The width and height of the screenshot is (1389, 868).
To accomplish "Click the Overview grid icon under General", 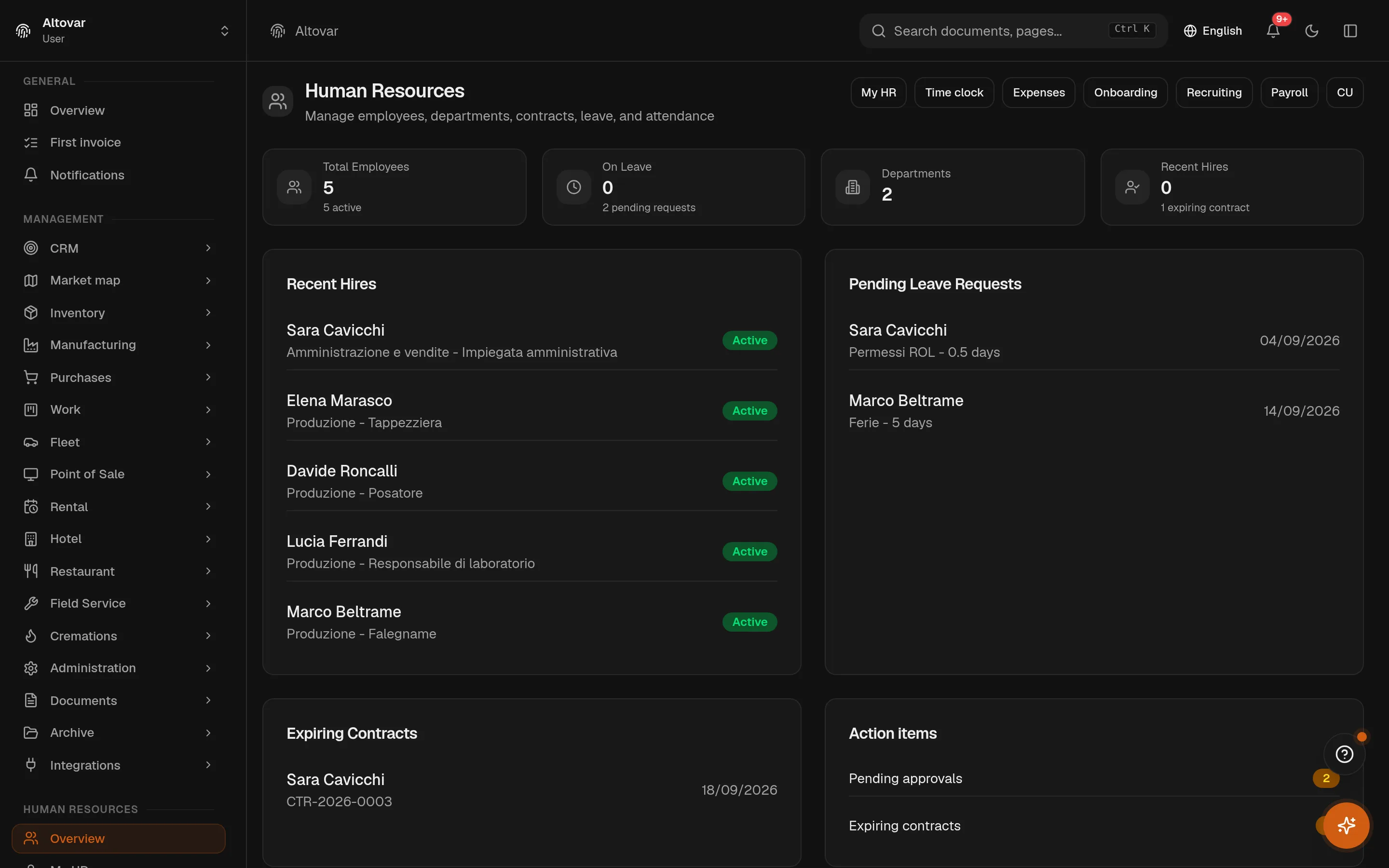I will [x=31, y=110].
